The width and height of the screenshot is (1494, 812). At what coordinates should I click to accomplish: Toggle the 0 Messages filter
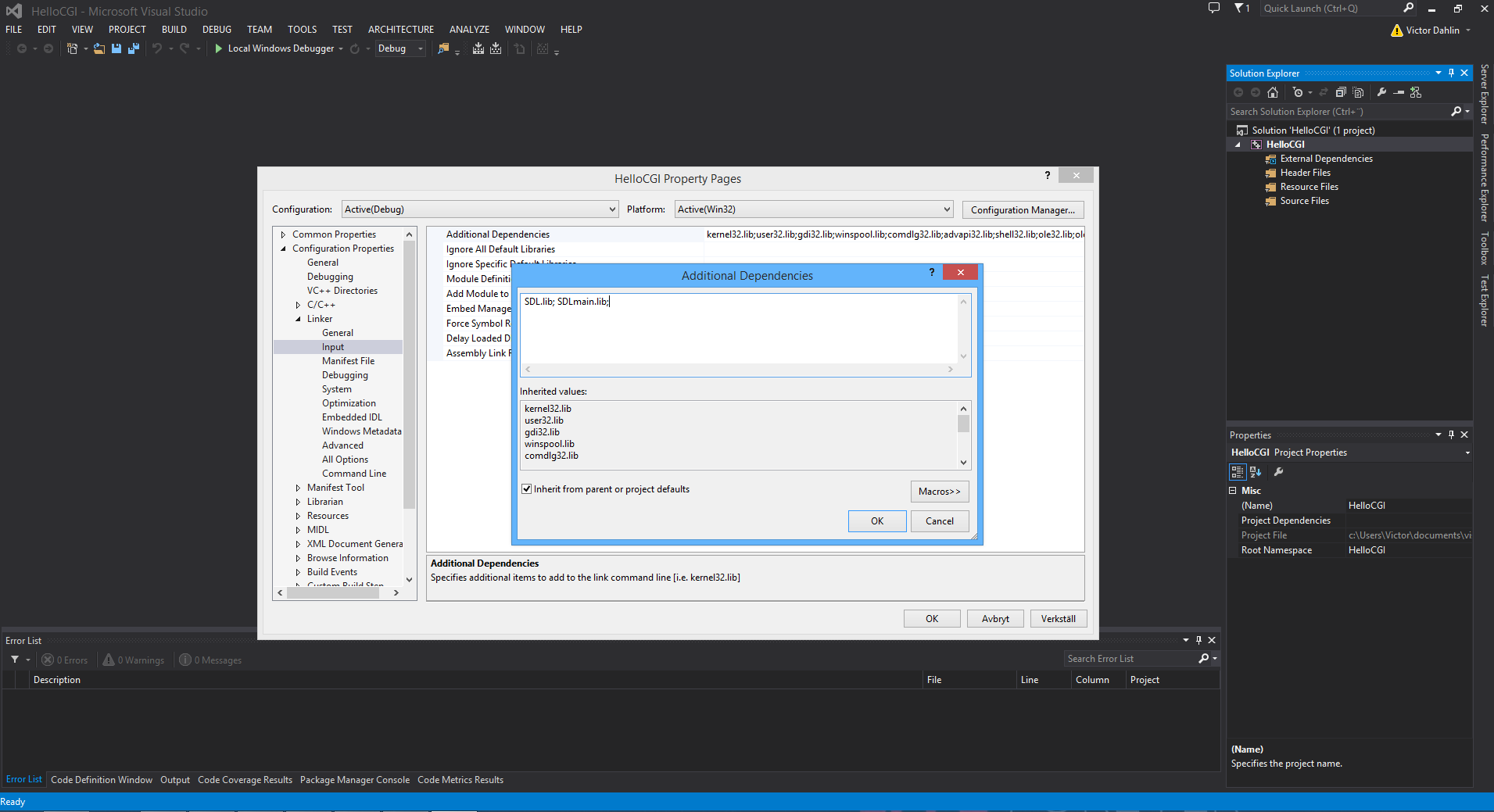tap(210, 660)
